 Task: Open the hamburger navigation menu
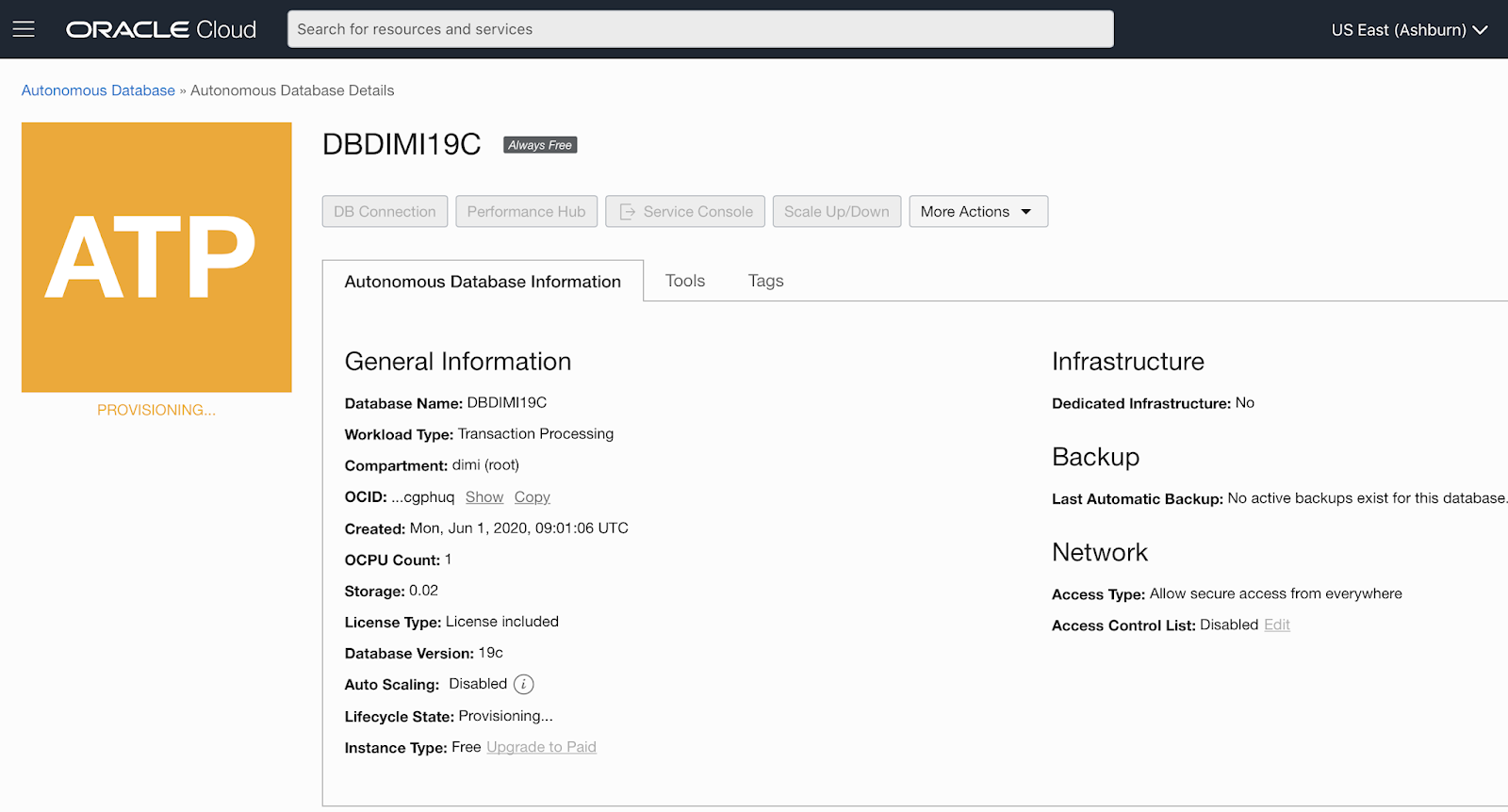pos(24,29)
